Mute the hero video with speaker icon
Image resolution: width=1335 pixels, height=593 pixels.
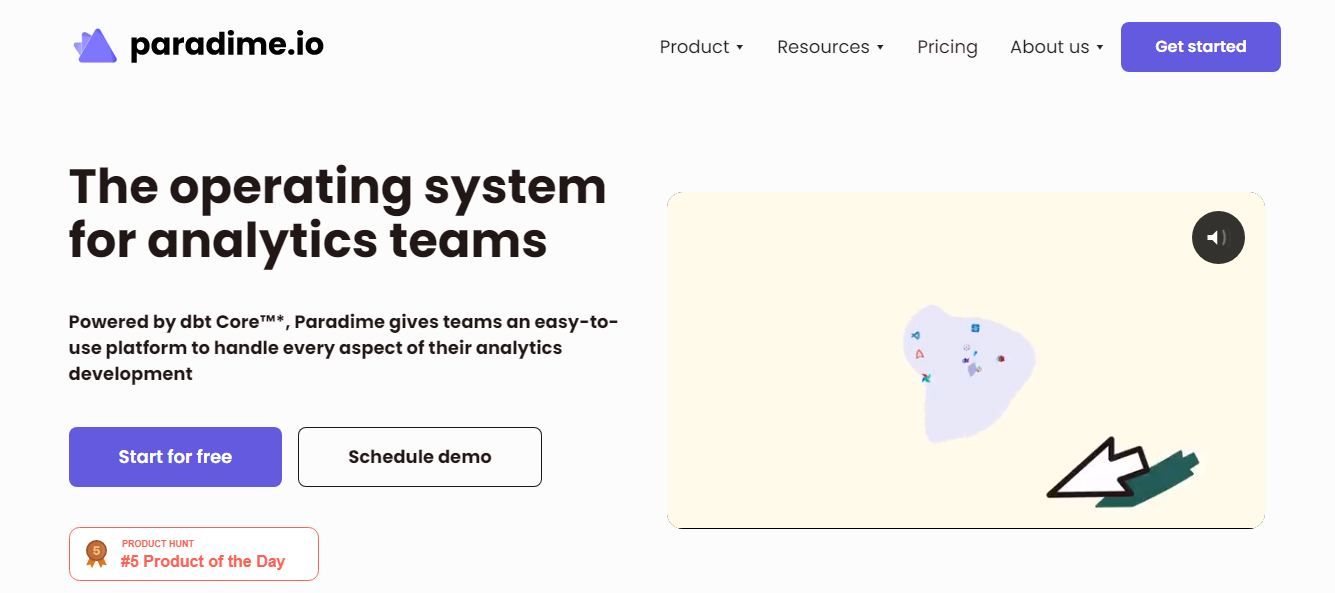[1218, 238]
